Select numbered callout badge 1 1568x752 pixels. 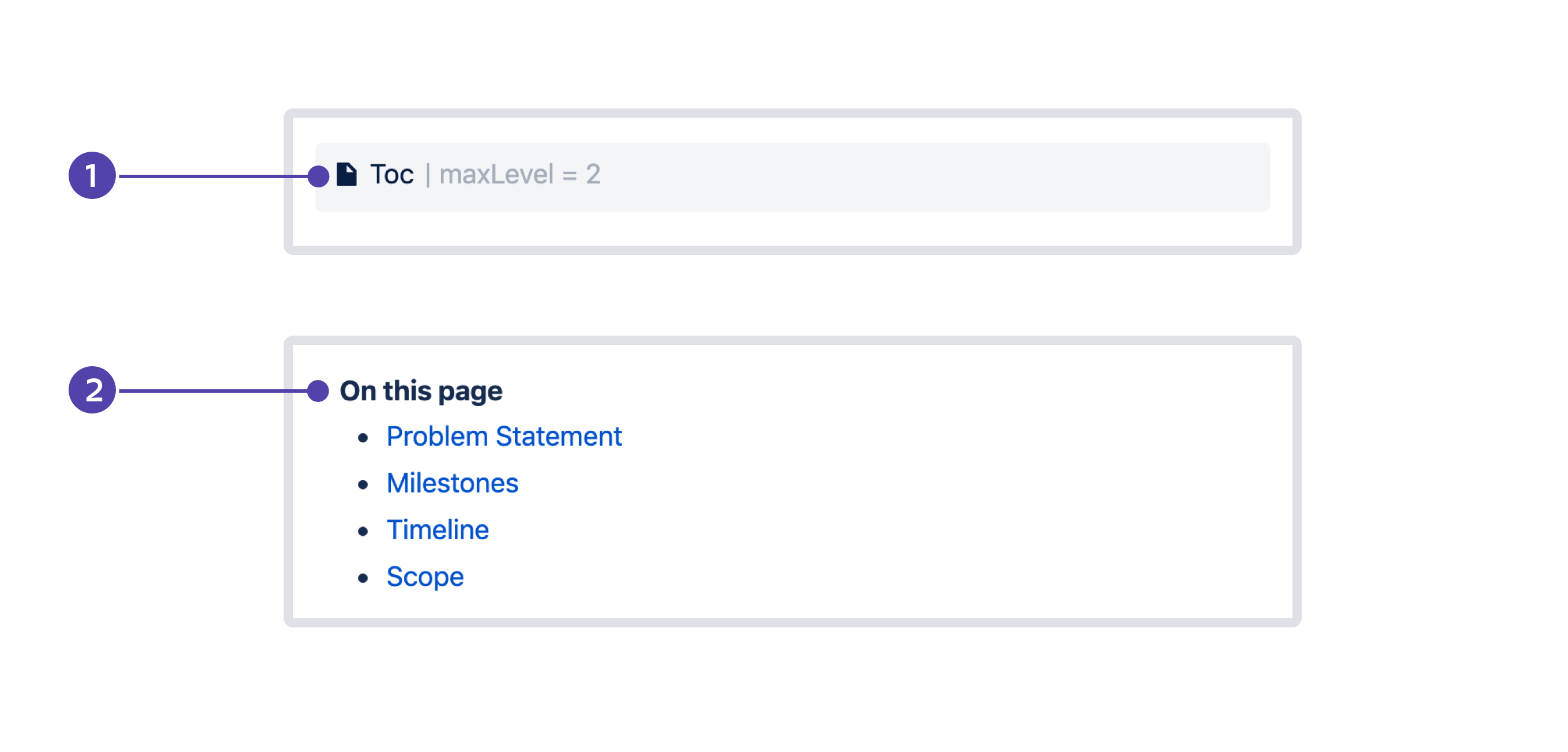(92, 175)
